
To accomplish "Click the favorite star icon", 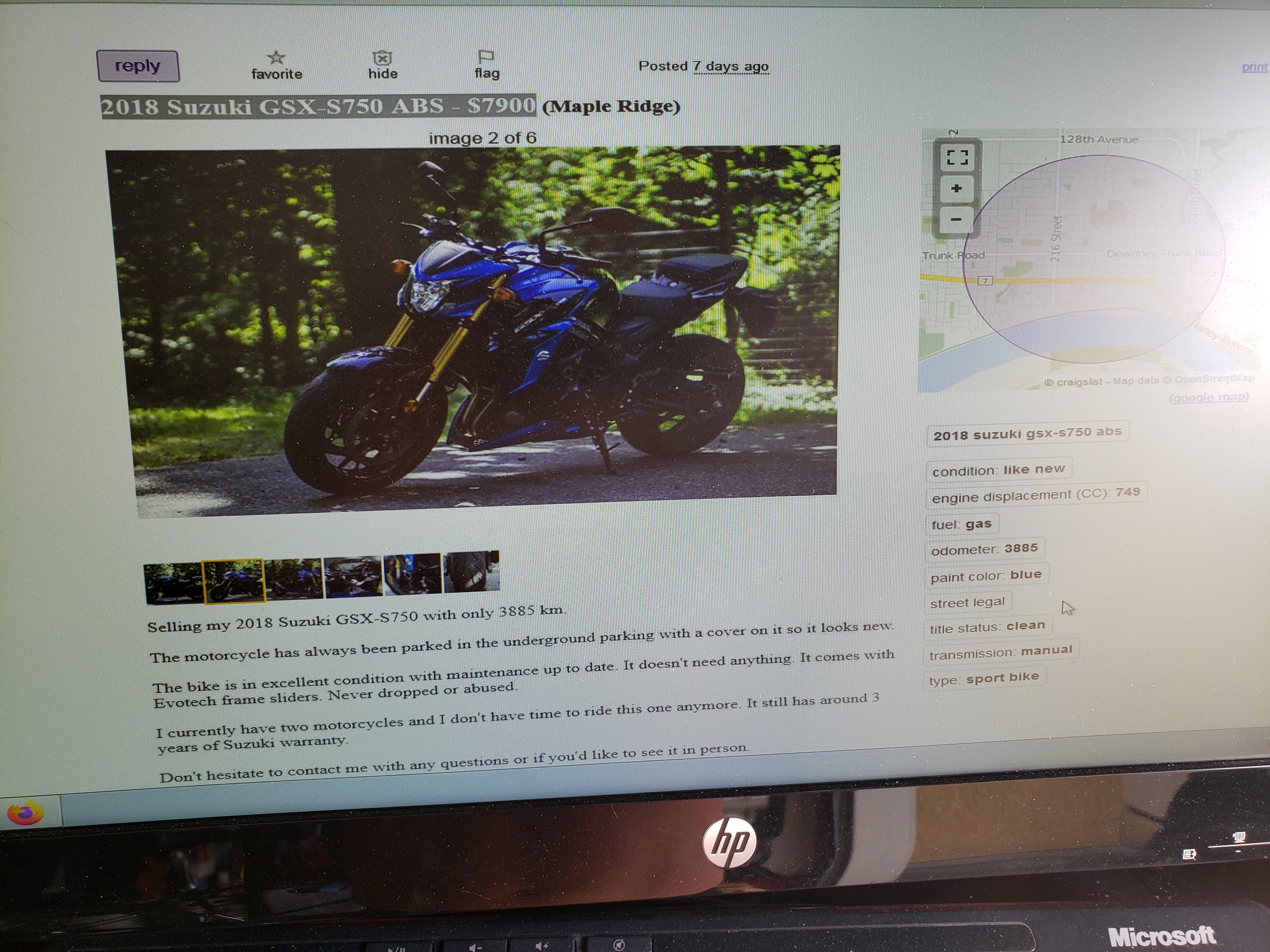I will pyautogui.click(x=276, y=58).
